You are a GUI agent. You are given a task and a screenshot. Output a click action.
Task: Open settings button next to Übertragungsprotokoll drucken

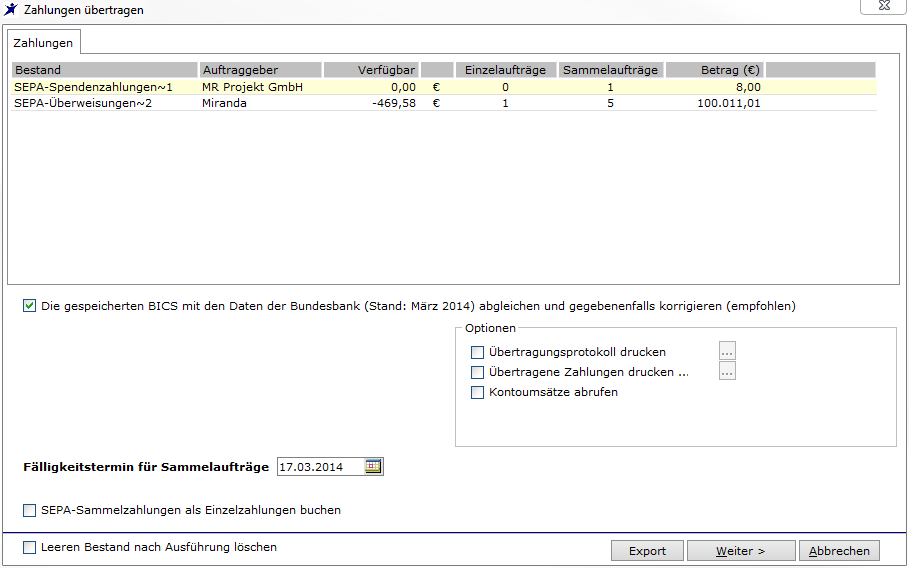point(727,351)
